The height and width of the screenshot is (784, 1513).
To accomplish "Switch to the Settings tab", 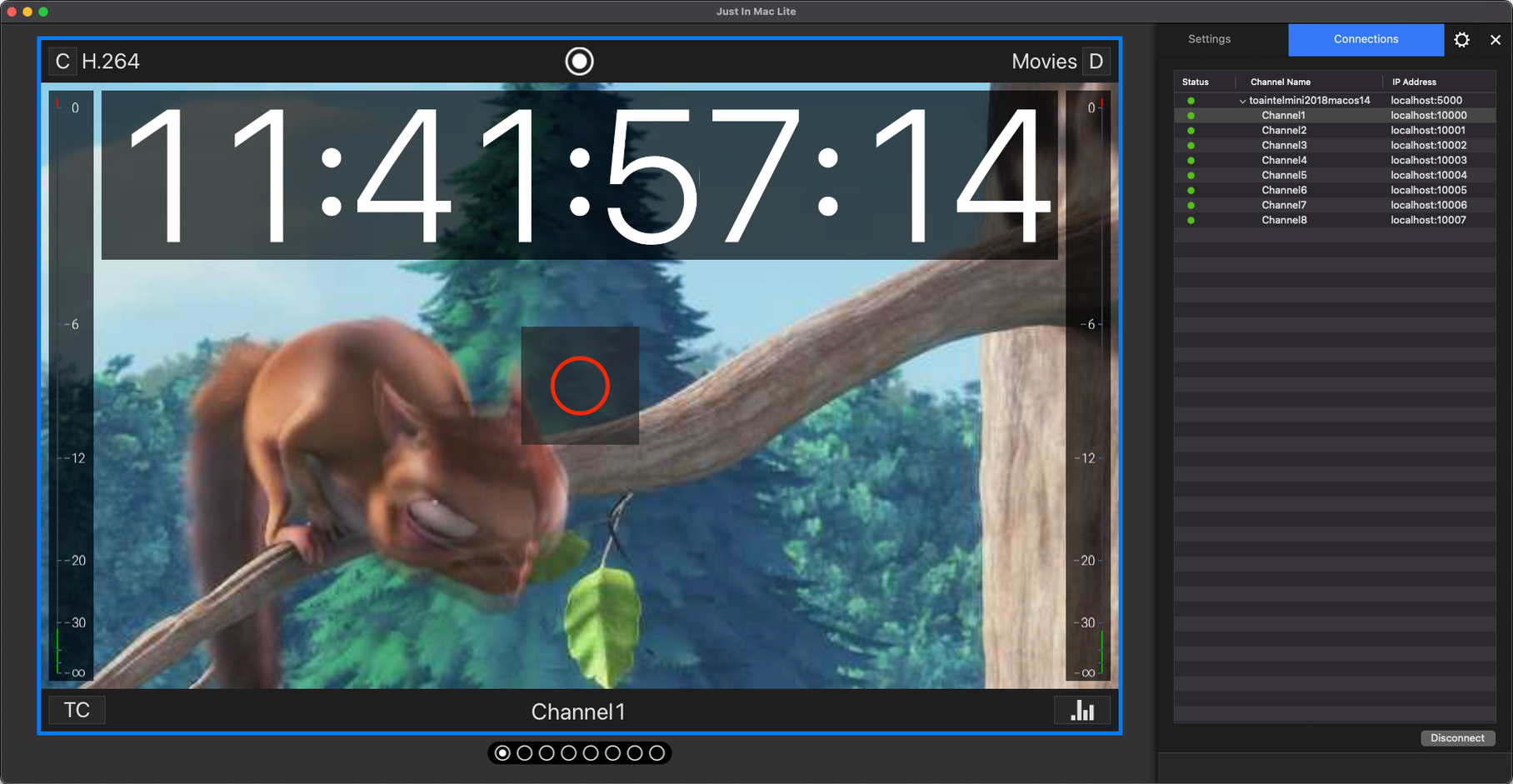I will pos(1209,39).
